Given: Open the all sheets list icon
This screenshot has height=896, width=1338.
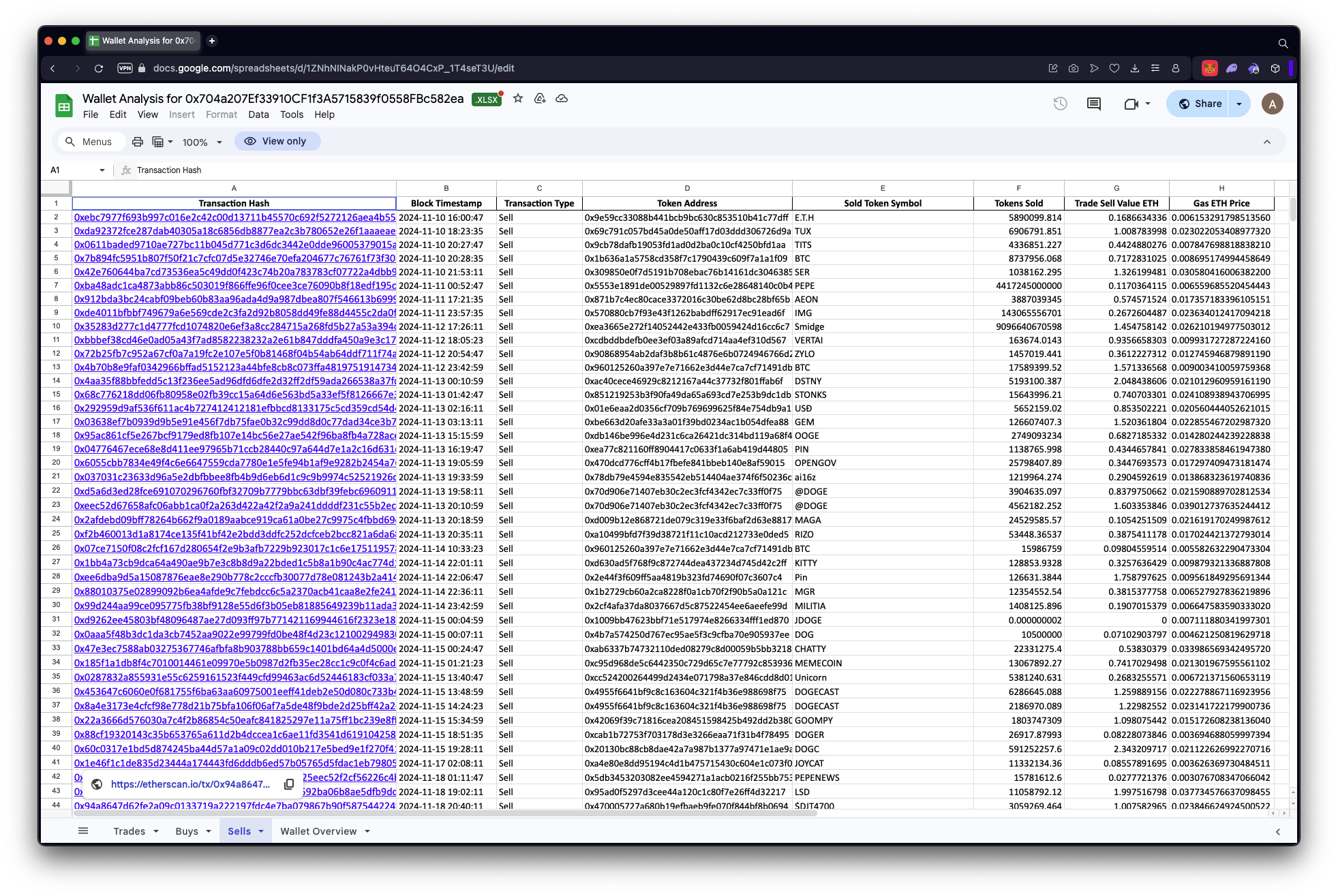Looking at the screenshot, I should pyautogui.click(x=83, y=831).
